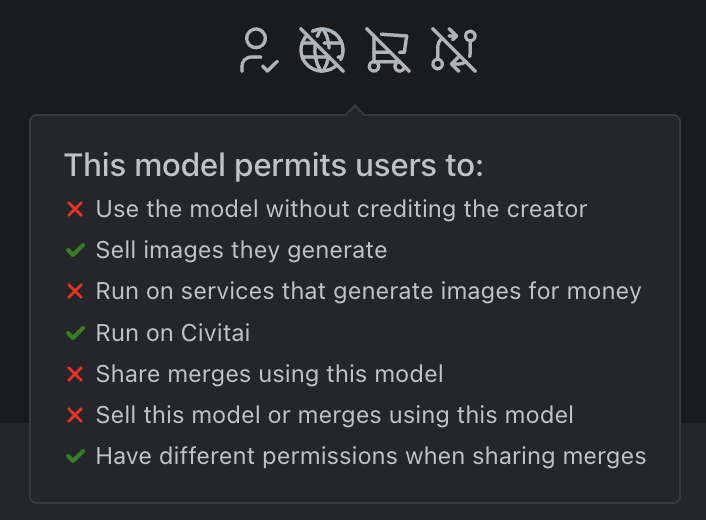Click the green check beside Run on Civitai
This screenshot has width=706, height=520.
pyautogui.click(x=75, y=333)
